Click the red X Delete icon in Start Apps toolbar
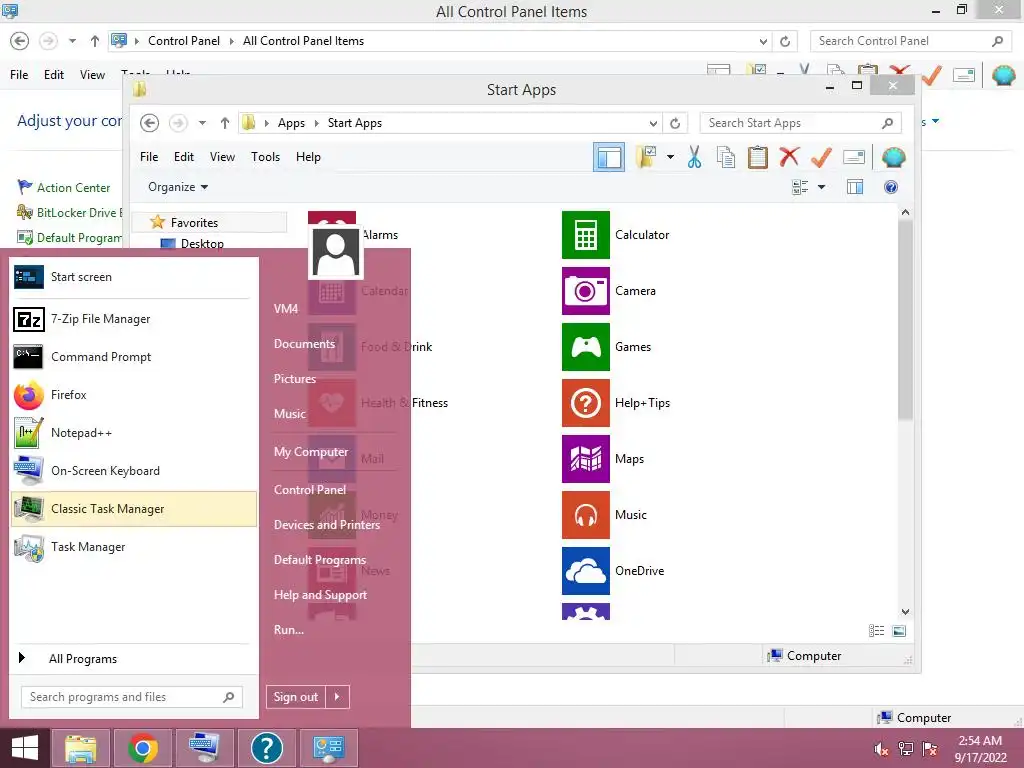This screenshot has width=1024, height=768. coord(789,157)
